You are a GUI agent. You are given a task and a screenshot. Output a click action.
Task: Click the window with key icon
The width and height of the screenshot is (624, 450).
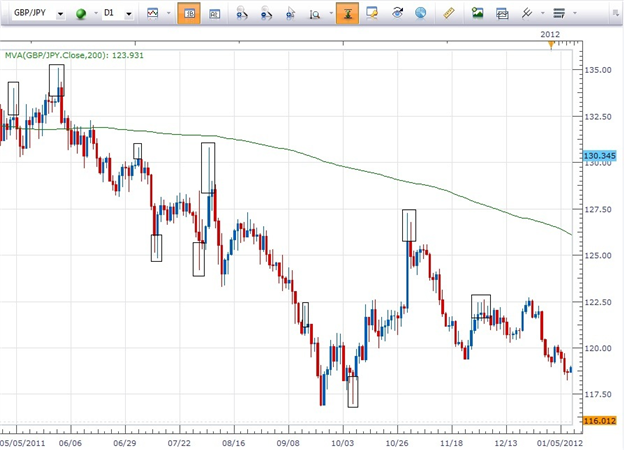click(x=372, y=13)
